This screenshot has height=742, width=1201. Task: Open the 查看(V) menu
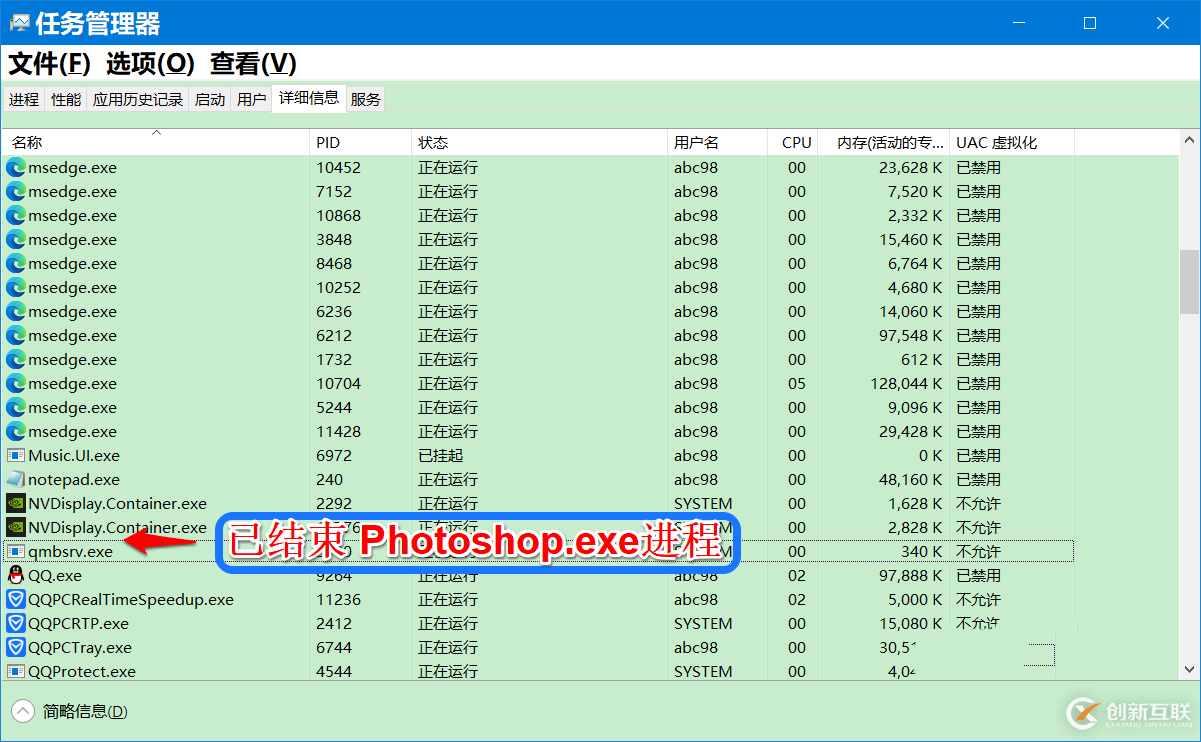[x=253, y=63]
